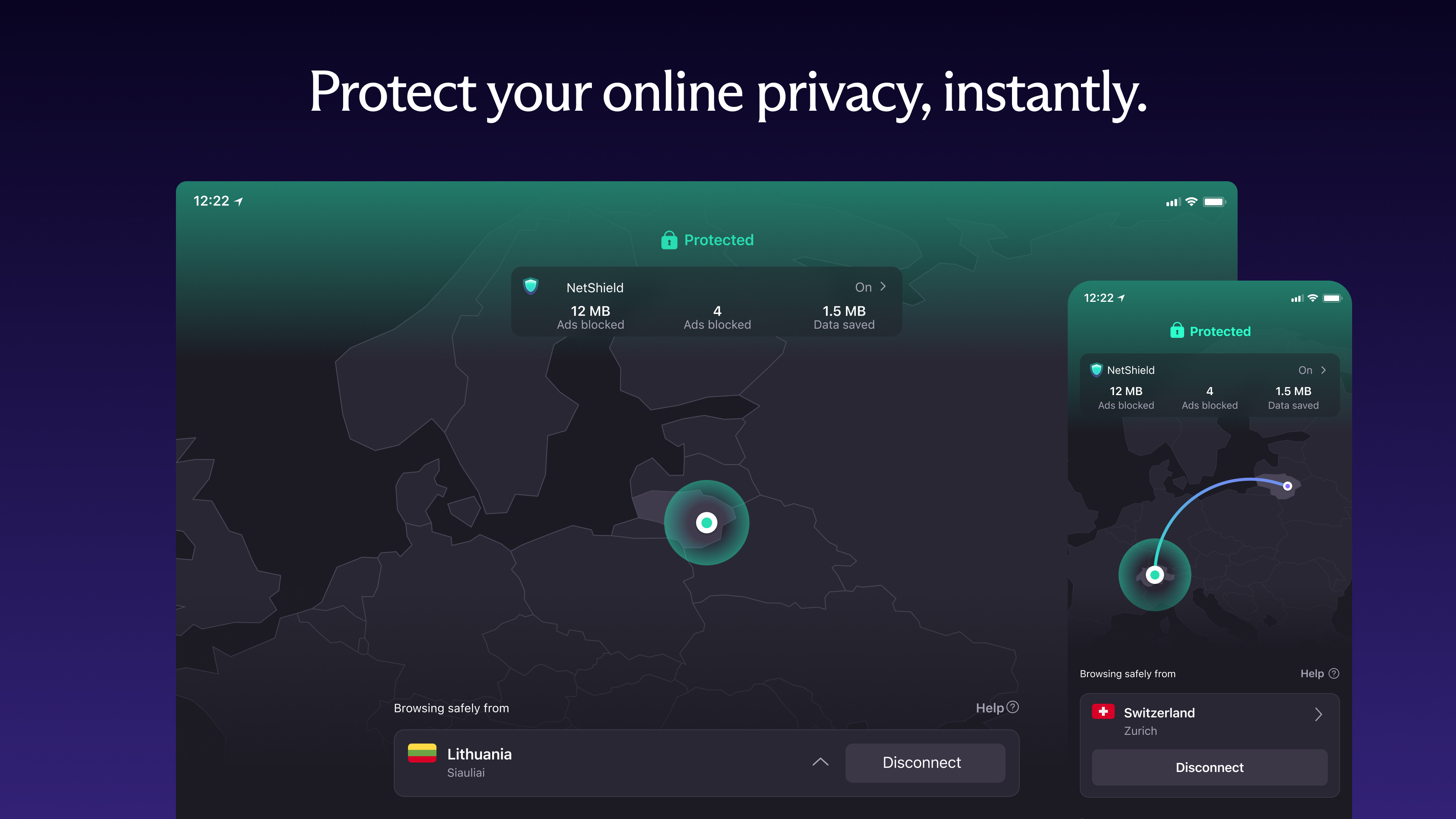This screenshot has height=819, width=1456.
Task: Click the Protected lock icon
Action: pos(668,240)
